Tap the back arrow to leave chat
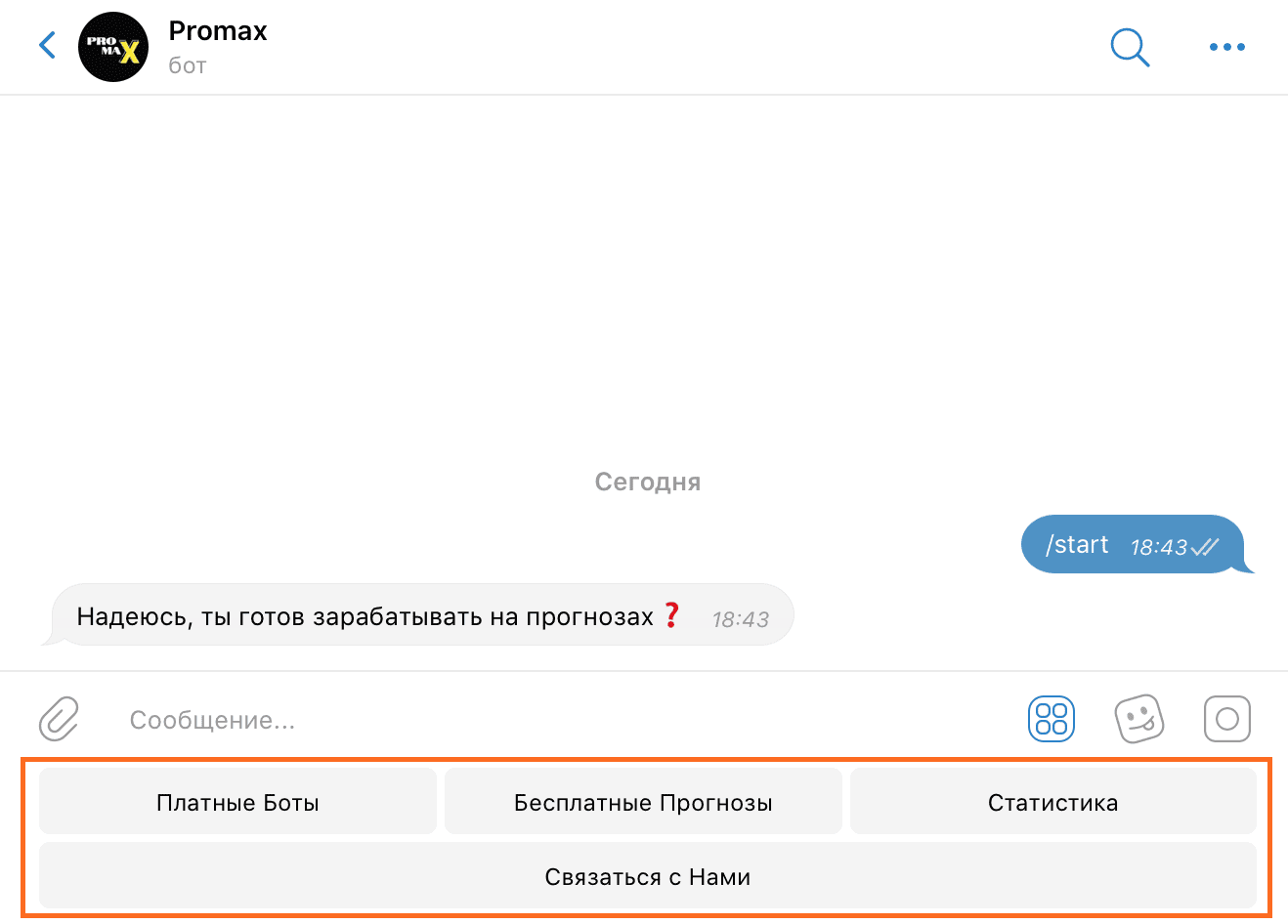Screen dimensions: 1288x924 point(46,45)
